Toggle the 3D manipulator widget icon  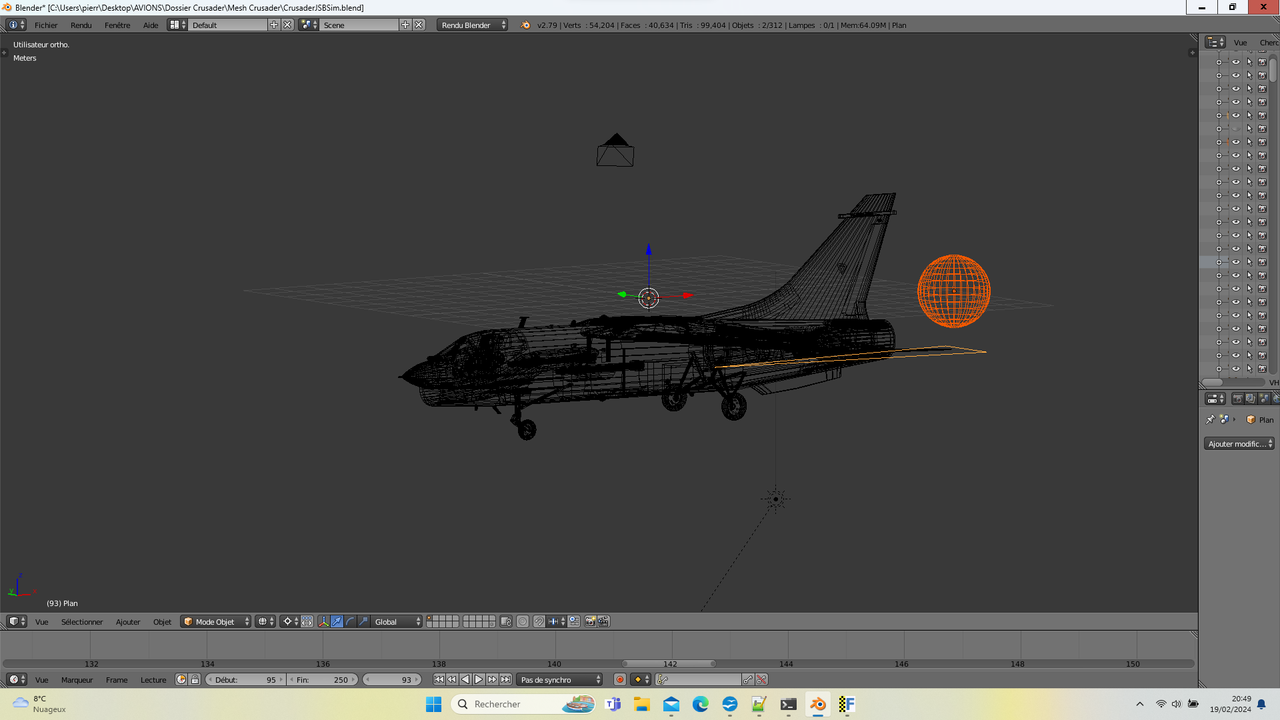point(324,621)
